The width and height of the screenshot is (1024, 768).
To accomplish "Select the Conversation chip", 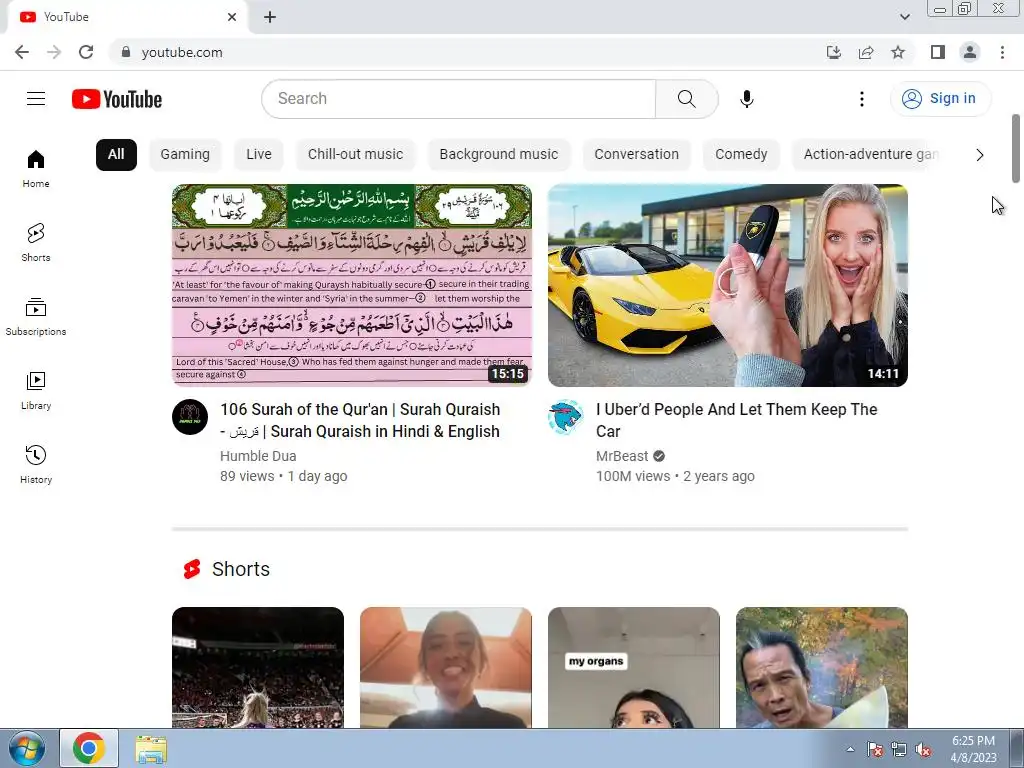I will tap(637, 155).
